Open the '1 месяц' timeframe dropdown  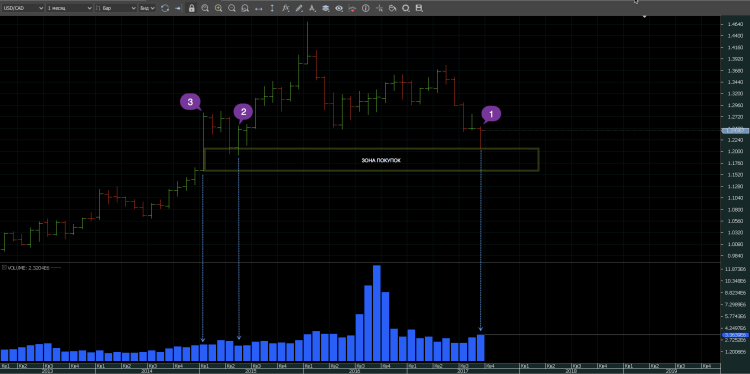[x=69, y=8]
